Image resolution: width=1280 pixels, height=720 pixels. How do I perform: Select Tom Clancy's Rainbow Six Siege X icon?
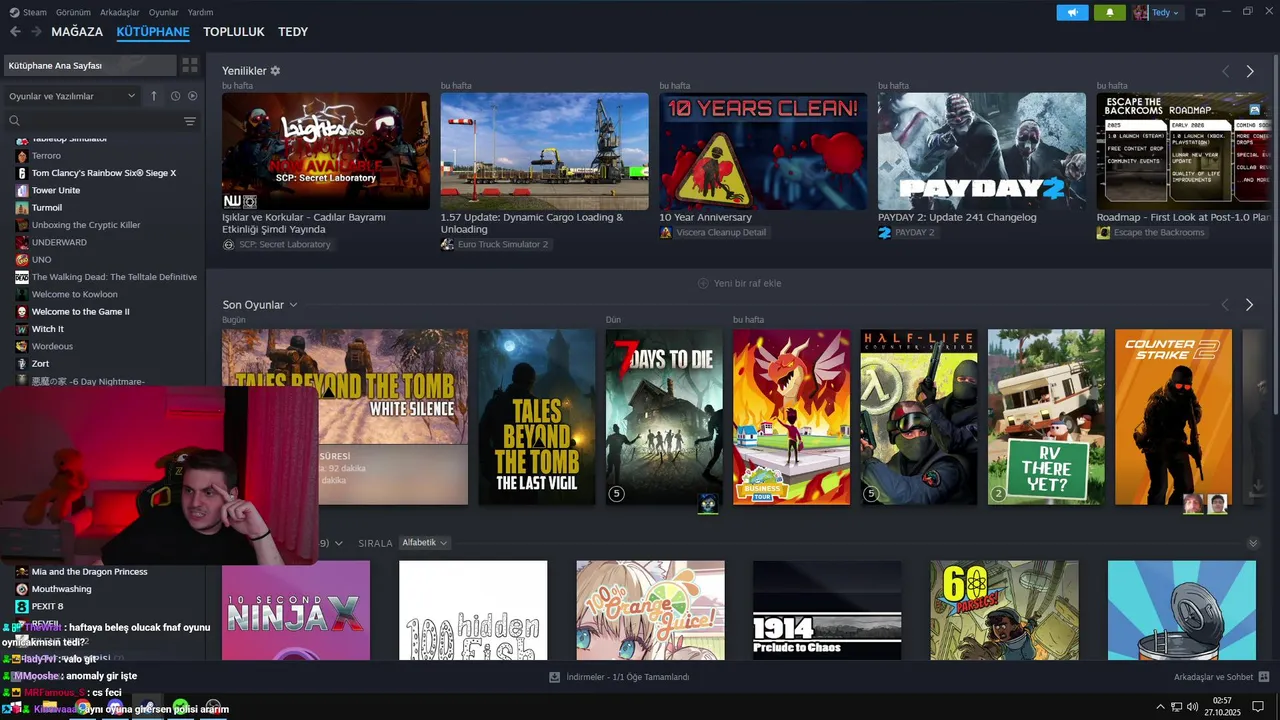coord(21,173)
